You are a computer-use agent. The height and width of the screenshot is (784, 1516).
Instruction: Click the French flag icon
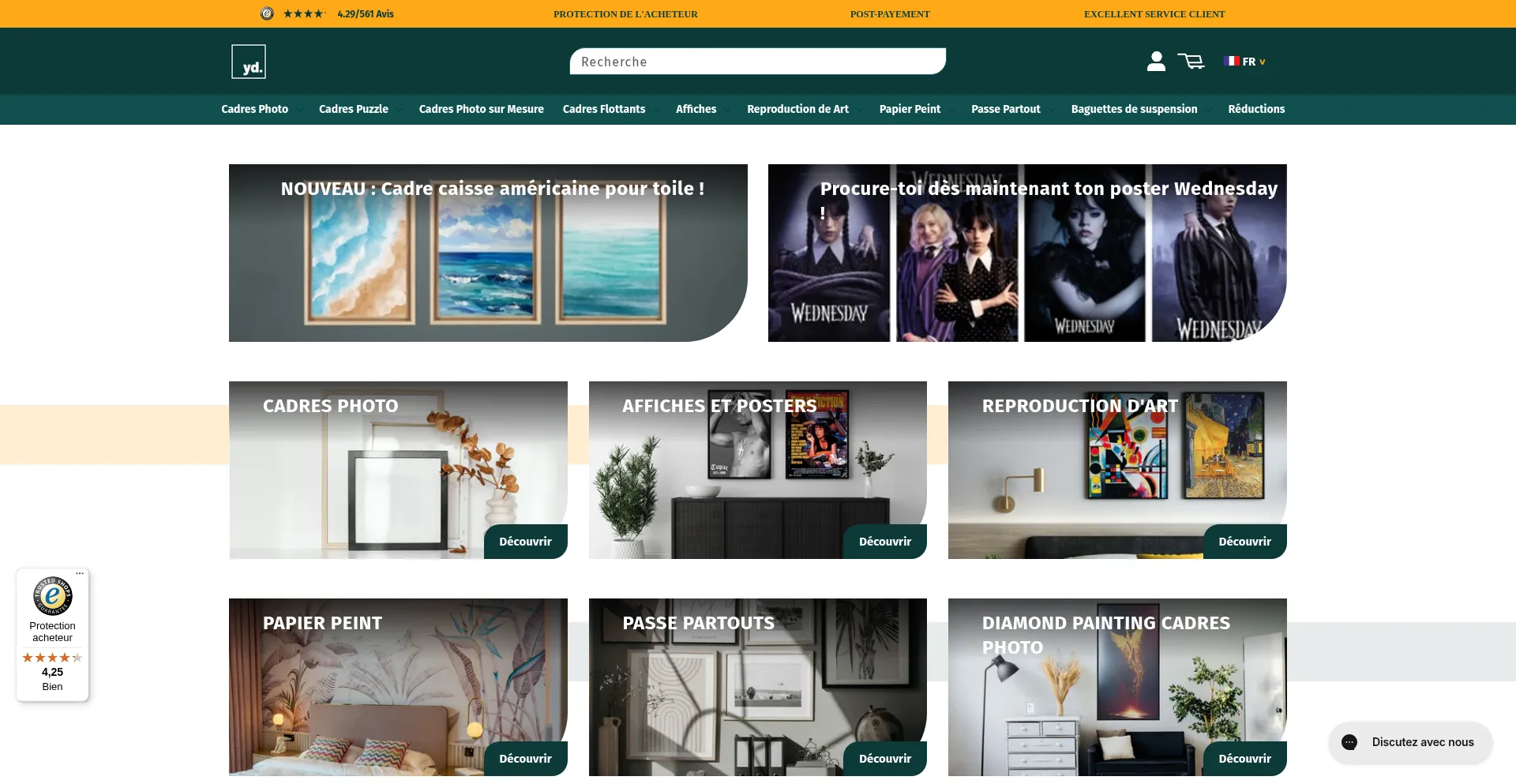click(x=1231, y=61)
